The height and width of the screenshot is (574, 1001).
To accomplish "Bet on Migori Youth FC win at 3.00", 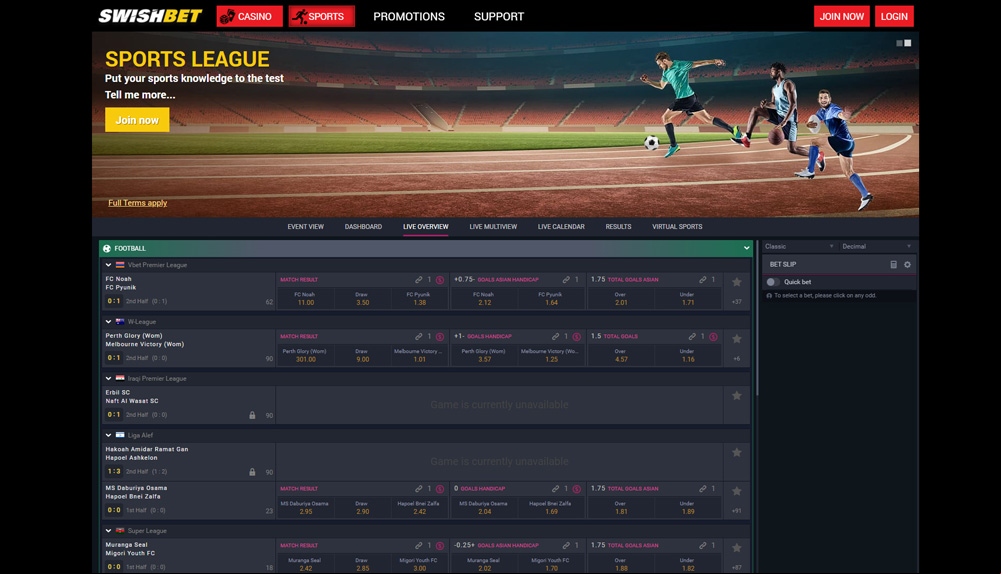I will 419,564.
